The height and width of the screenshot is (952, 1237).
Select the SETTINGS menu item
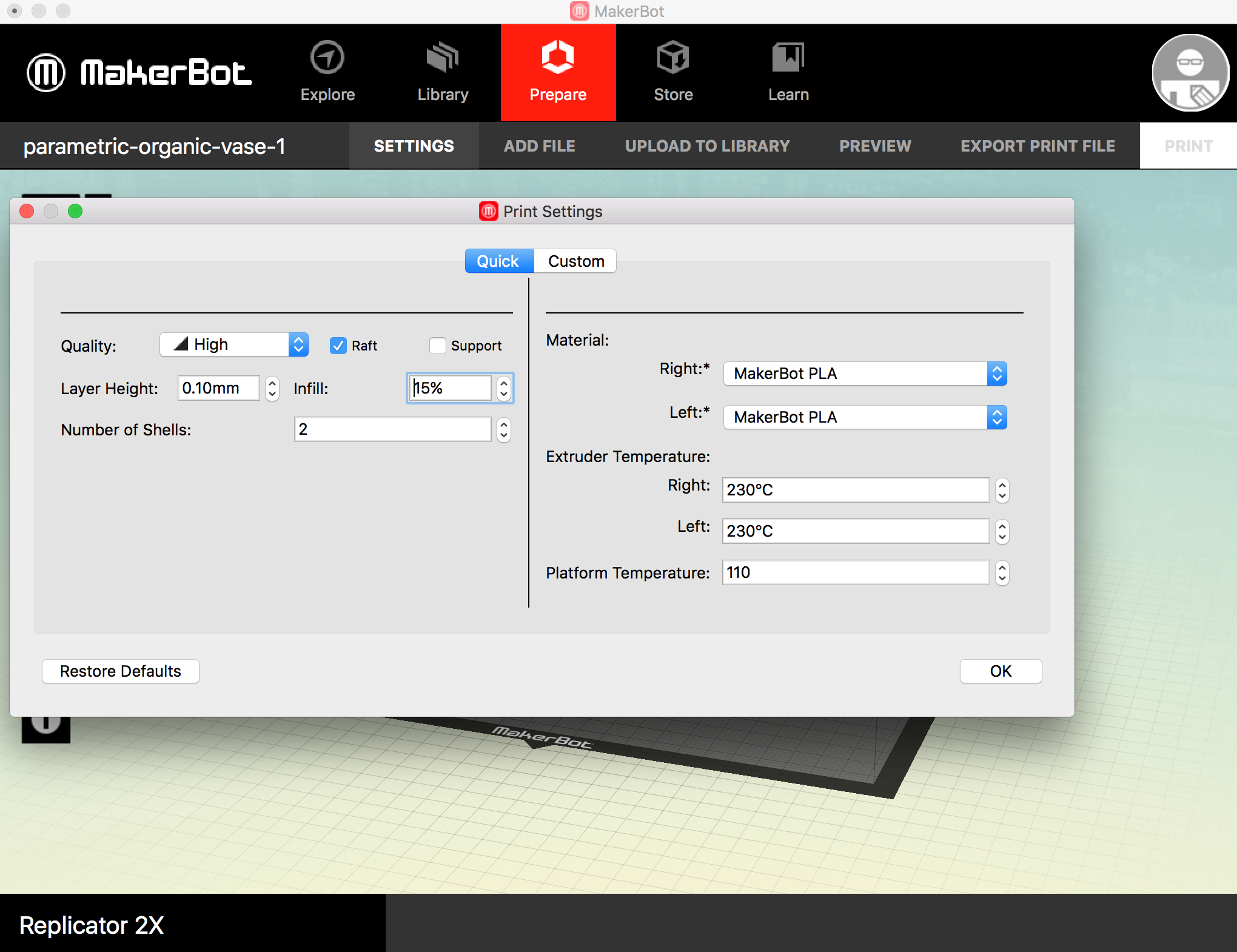(414, 146)
